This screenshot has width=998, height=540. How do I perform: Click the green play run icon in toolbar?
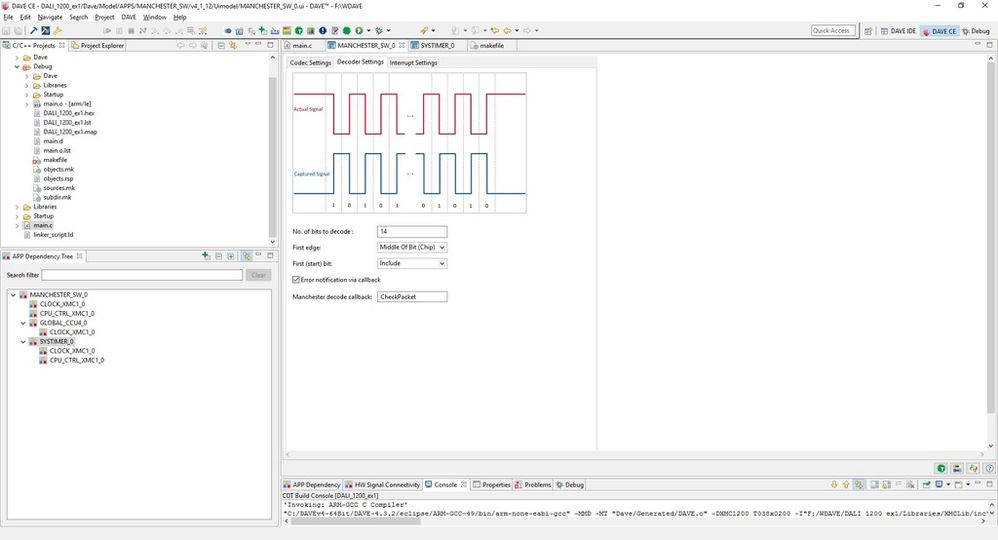[359, 30]
